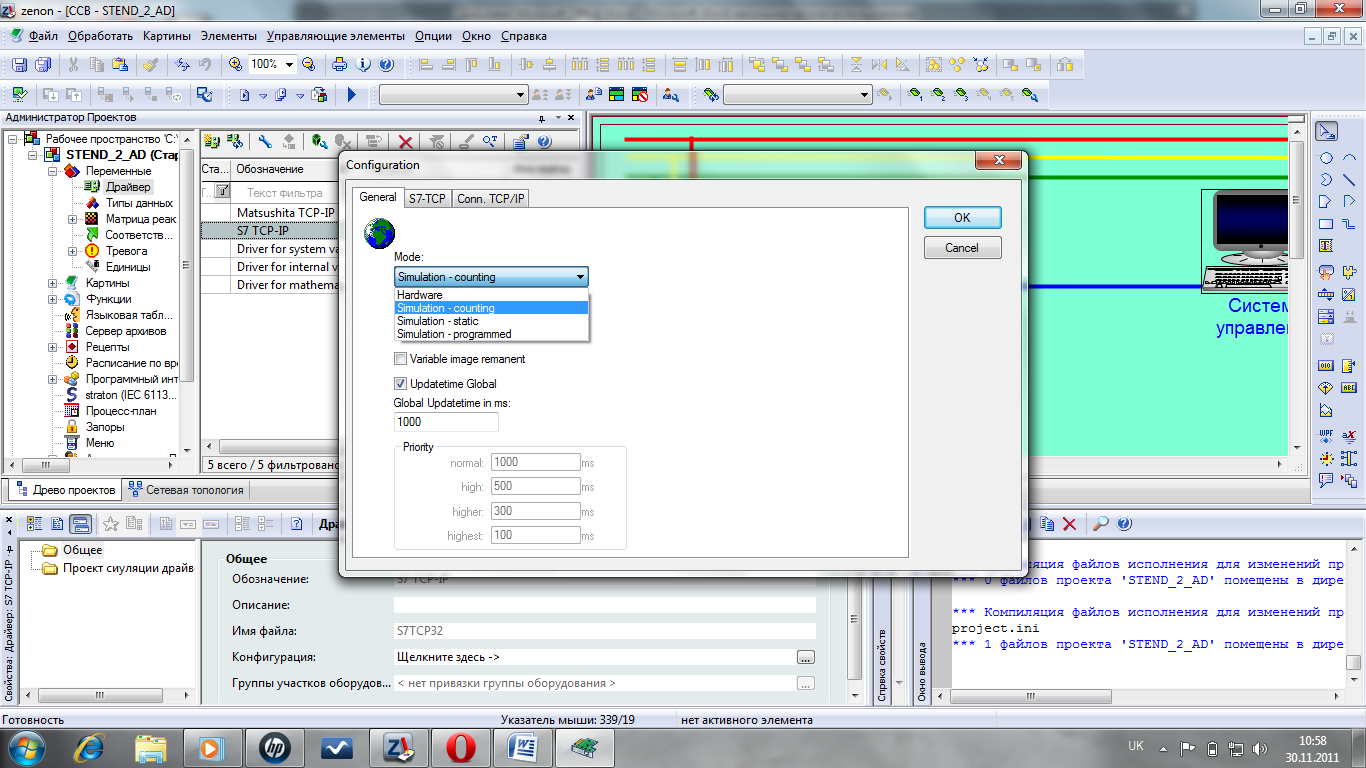Screen dimensions: 1366x768
Task: Pick Simulation - programmed in Mode dropdown
Action: click(454, 334)
